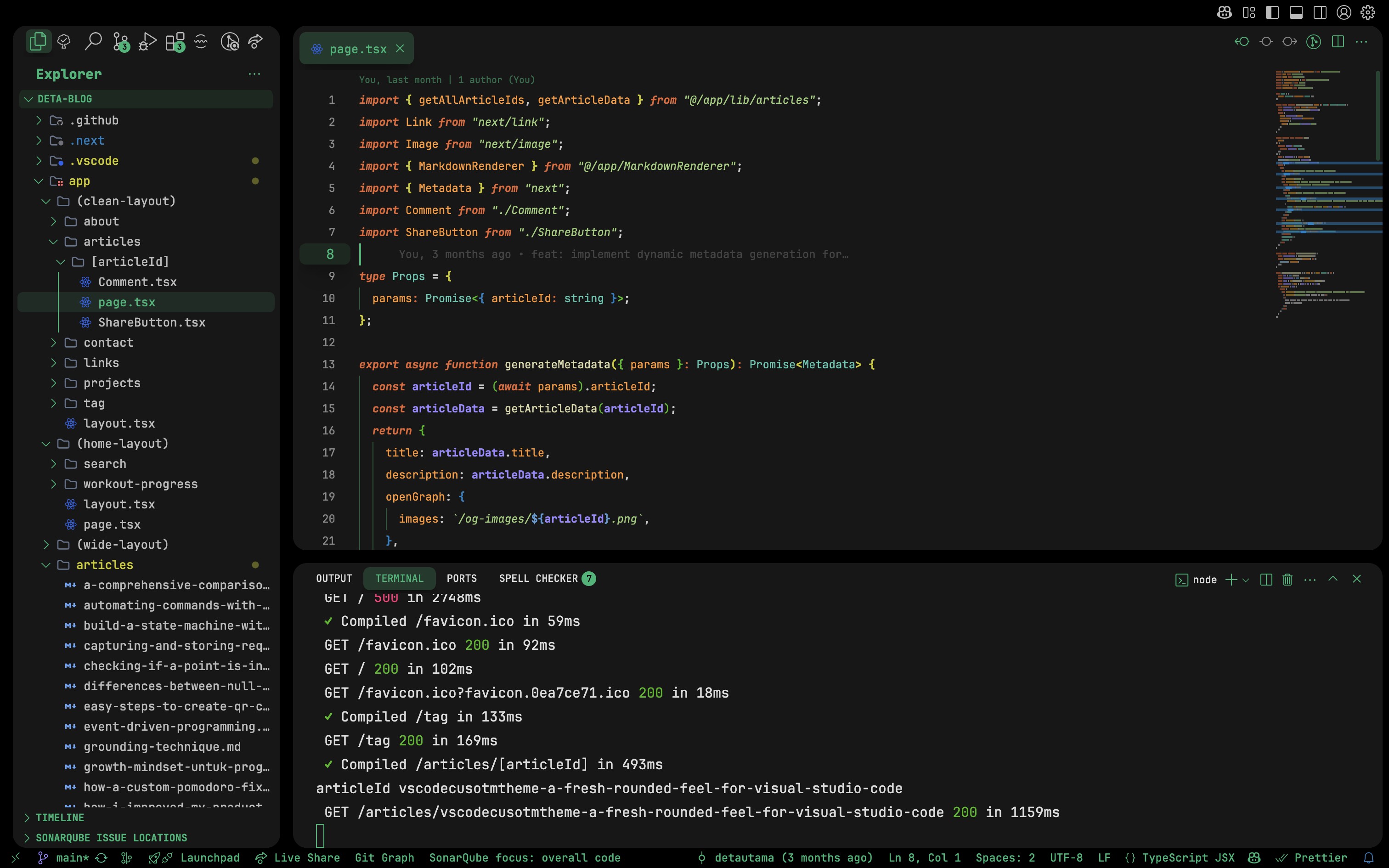1389x868 pixels.
Task: Open Source Control view with badge 3
Action: [120, 41]
